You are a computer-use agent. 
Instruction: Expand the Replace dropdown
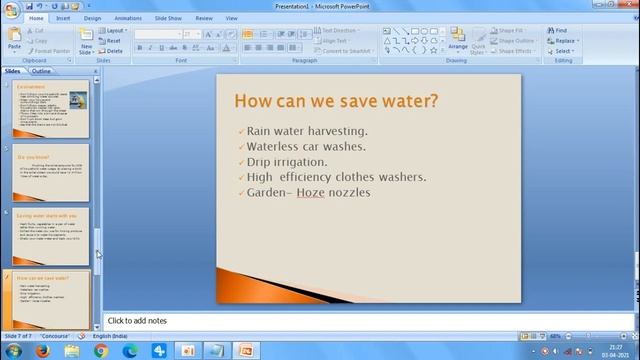[x=578, y=41]
